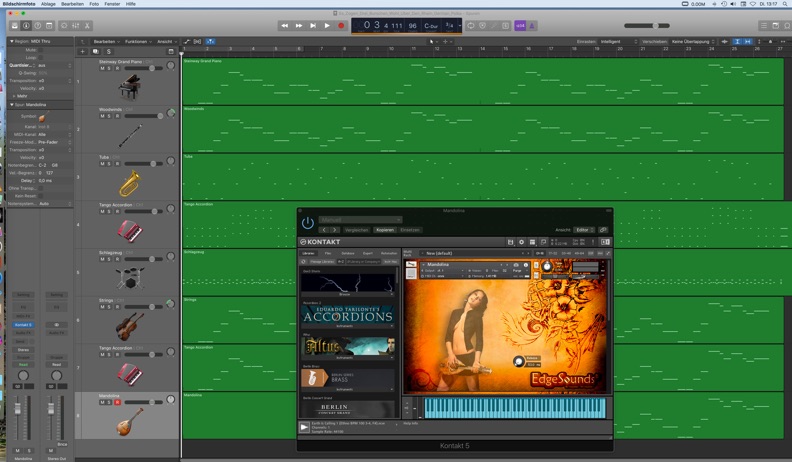Click the Woodwinds clarinet icon
The width and height of the screenshot is (792, 462).
point(130,135)
